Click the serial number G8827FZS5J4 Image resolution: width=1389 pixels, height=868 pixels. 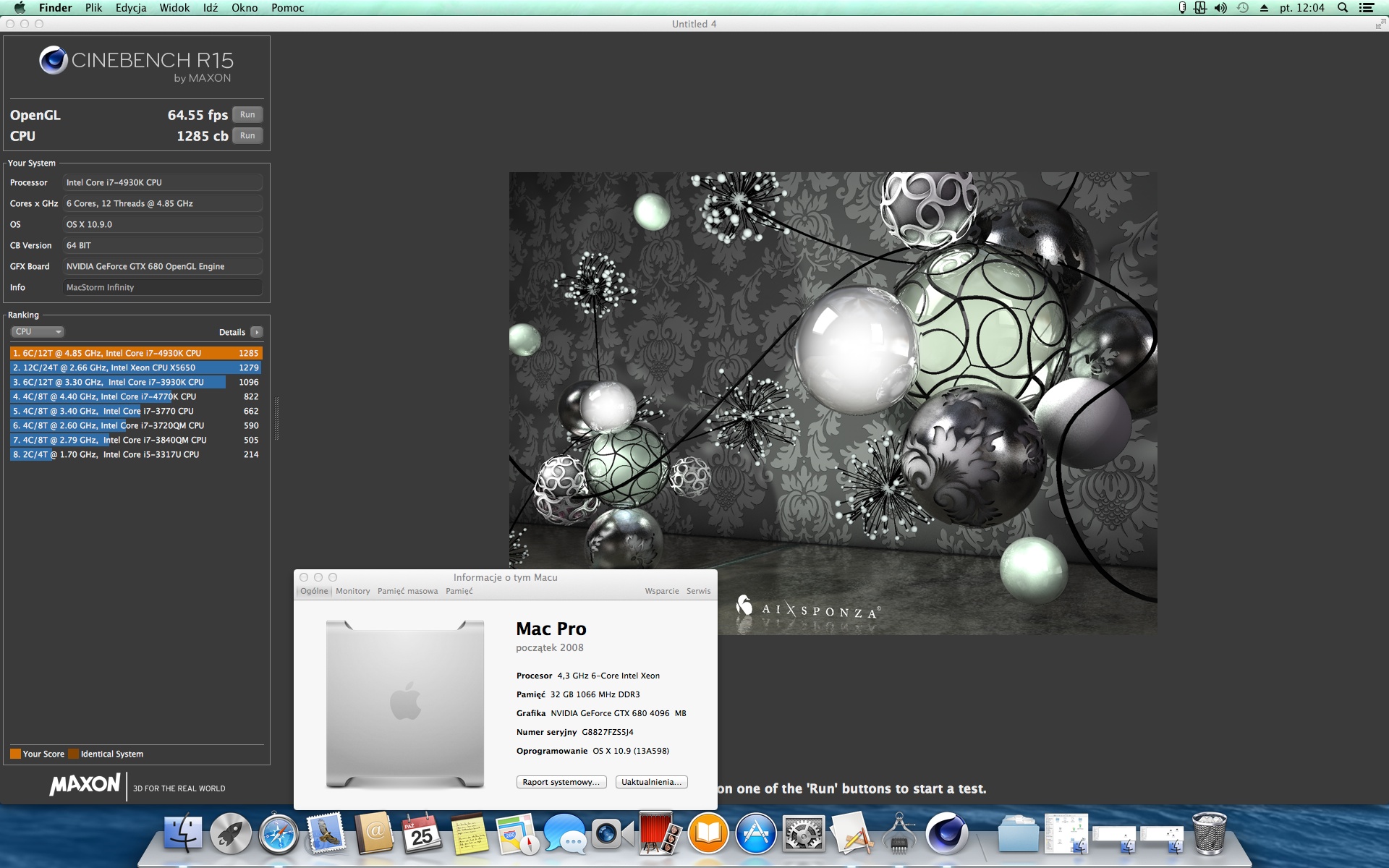608,732
